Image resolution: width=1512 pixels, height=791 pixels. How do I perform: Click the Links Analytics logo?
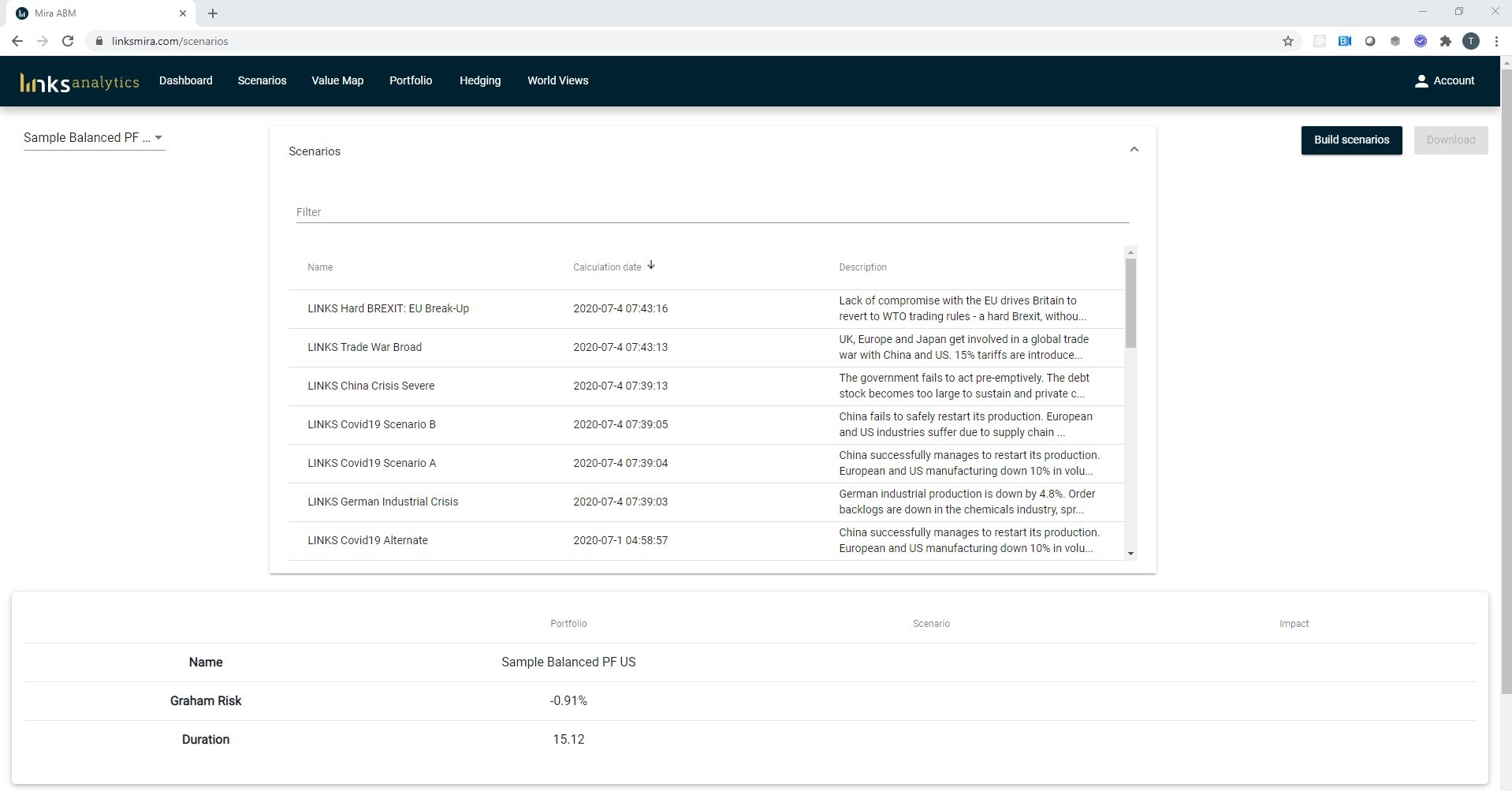[x=80, y=82]
